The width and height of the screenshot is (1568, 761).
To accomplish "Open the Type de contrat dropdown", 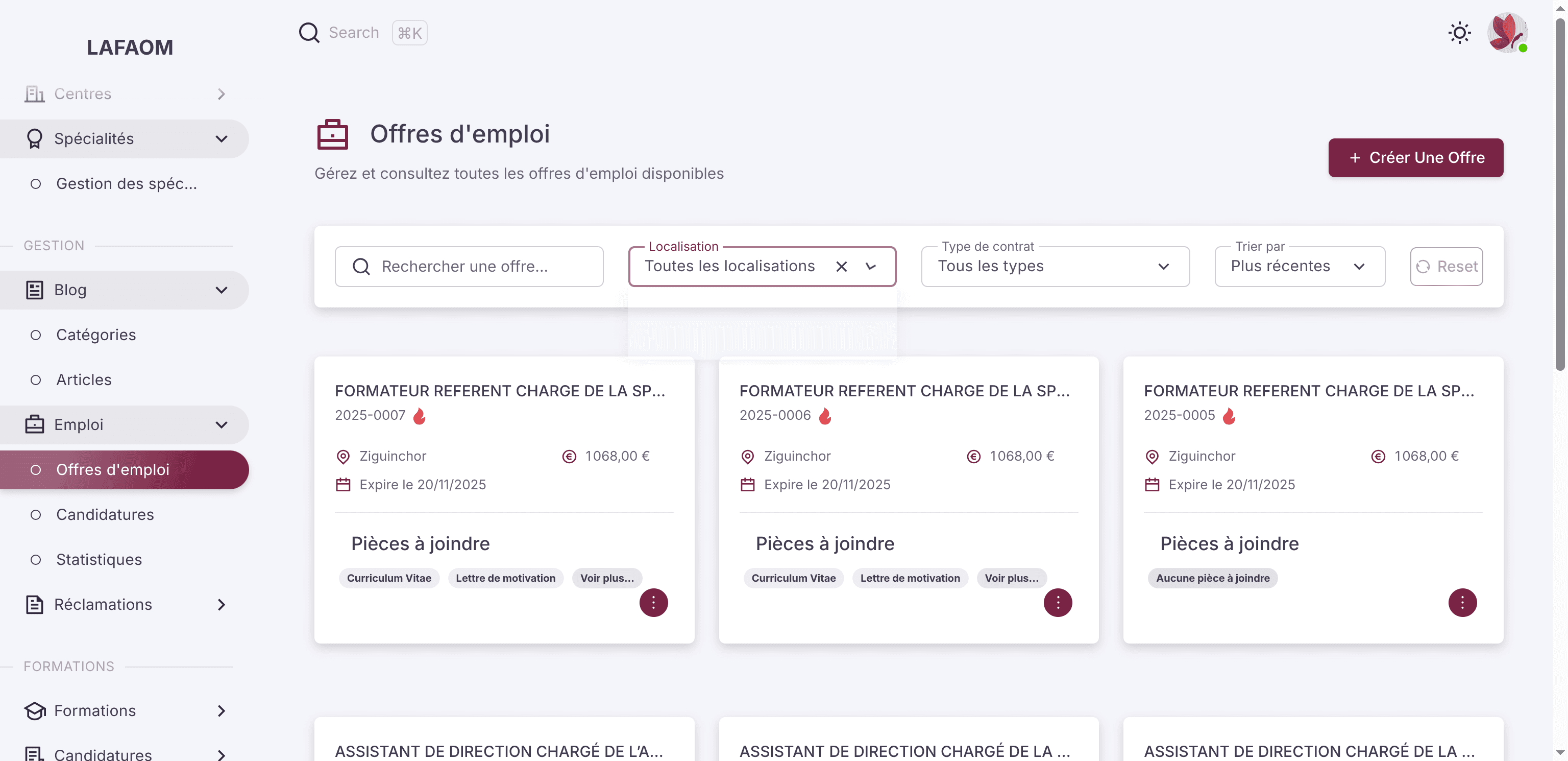I will tap(1055, 266).
